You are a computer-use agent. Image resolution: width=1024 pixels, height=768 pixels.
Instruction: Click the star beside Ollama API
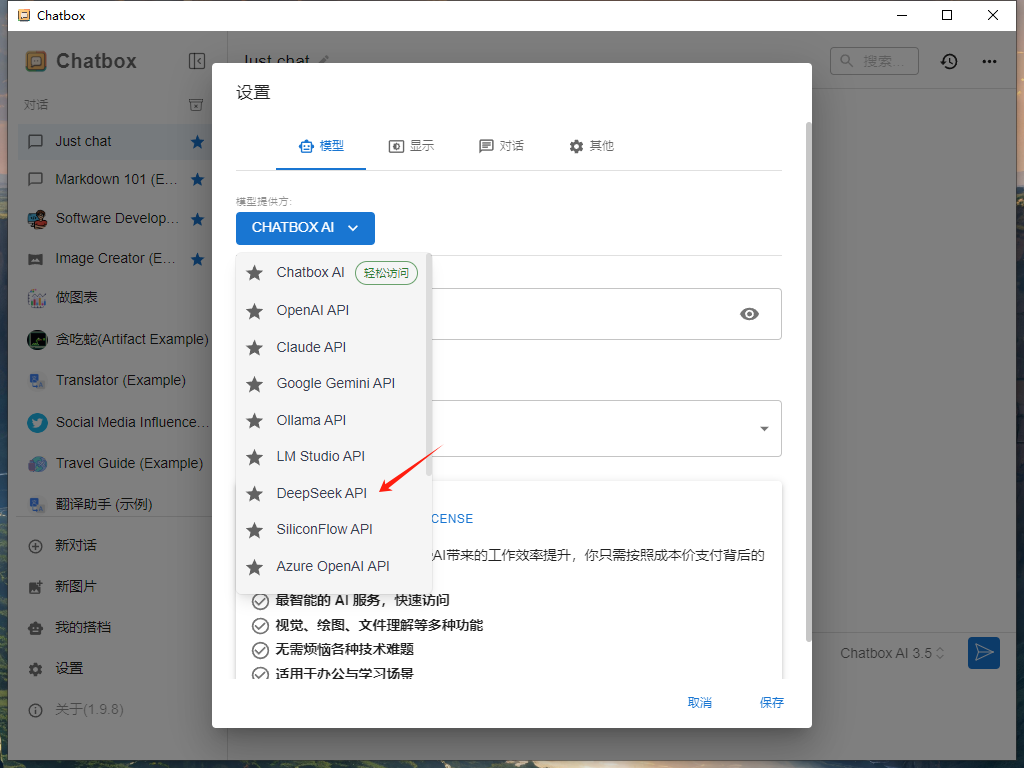(x=255, y=421)
